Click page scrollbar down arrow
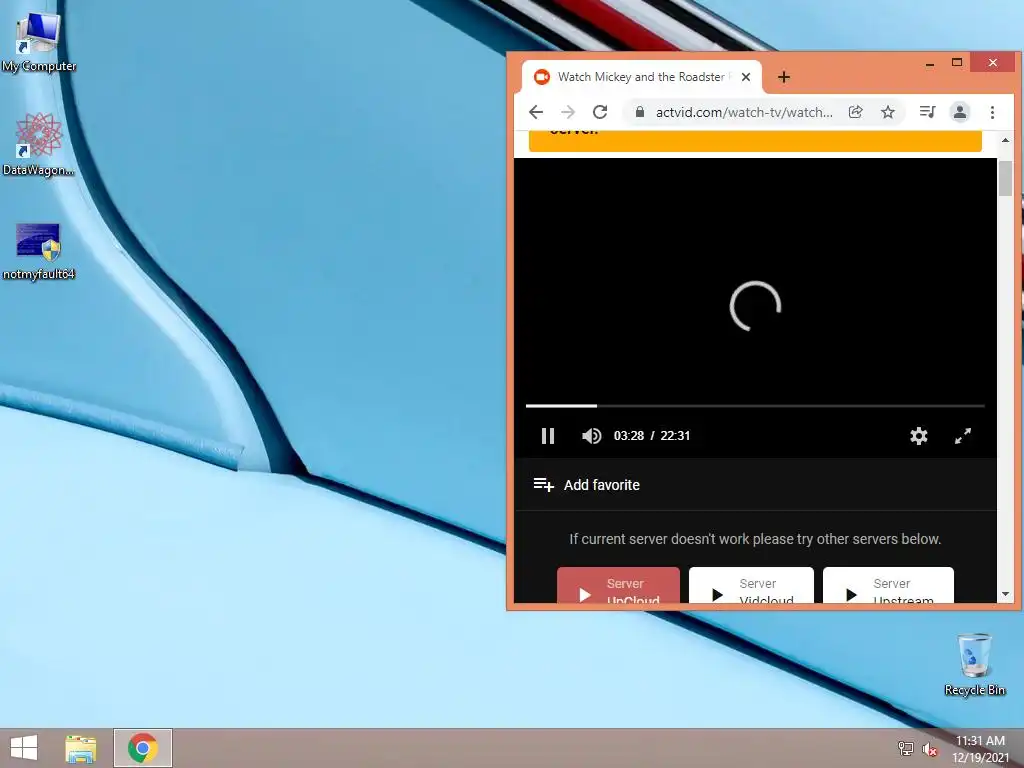Image resolution: width=1024 pixels, height=768 pixels. 1005,594
